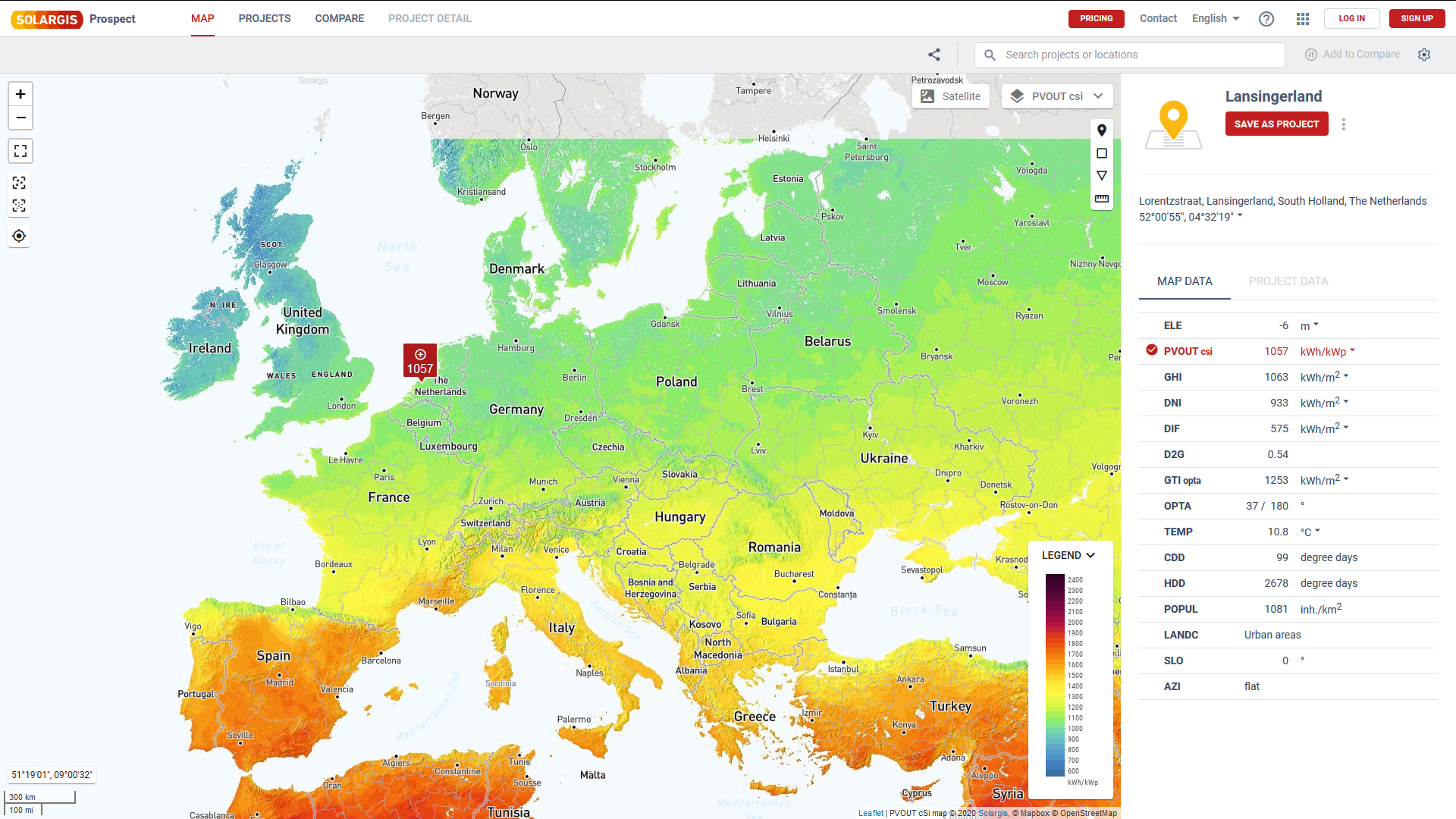Open the English language dropdown

[x=1216, y=18]
